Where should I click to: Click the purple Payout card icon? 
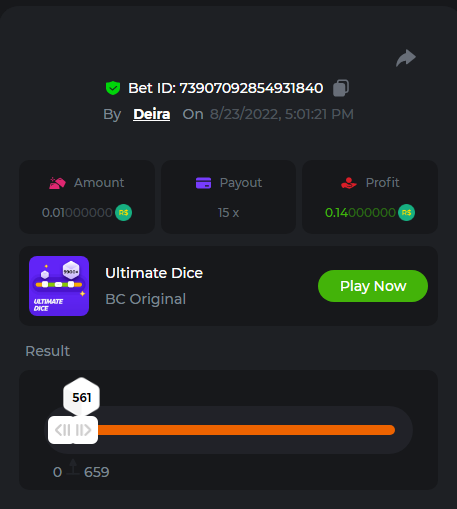(203, 183)
